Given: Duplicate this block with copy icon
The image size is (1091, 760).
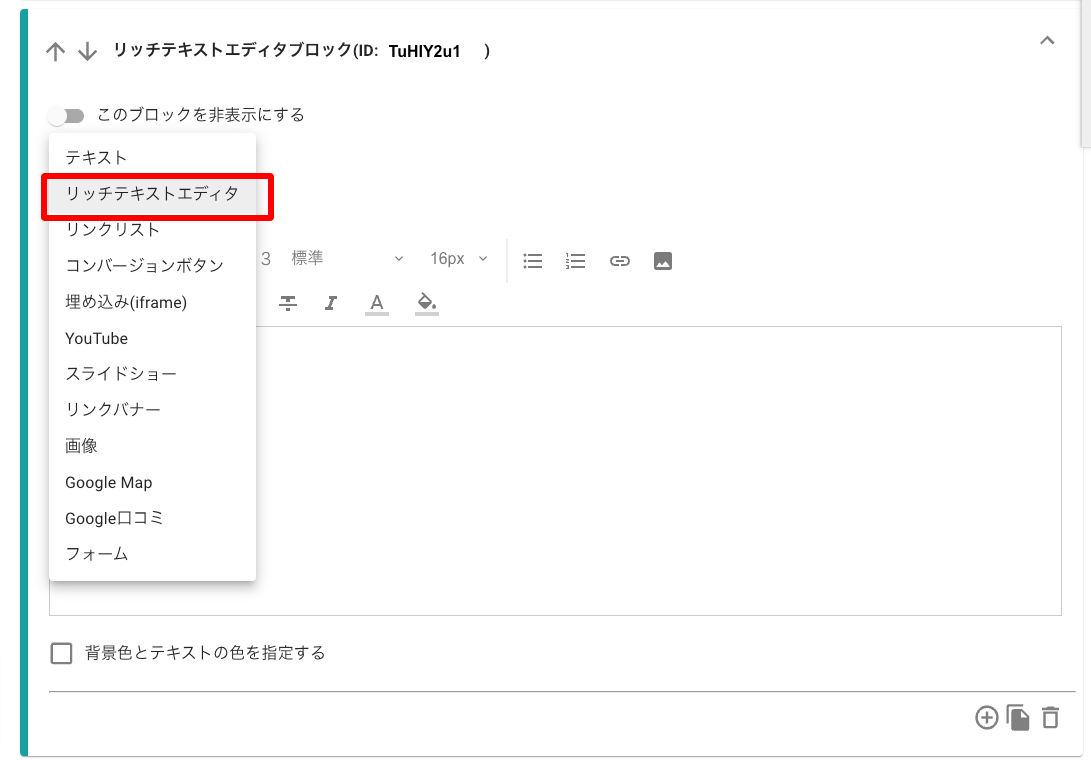Looking at the screenshot, I should tap(1018, 717).
